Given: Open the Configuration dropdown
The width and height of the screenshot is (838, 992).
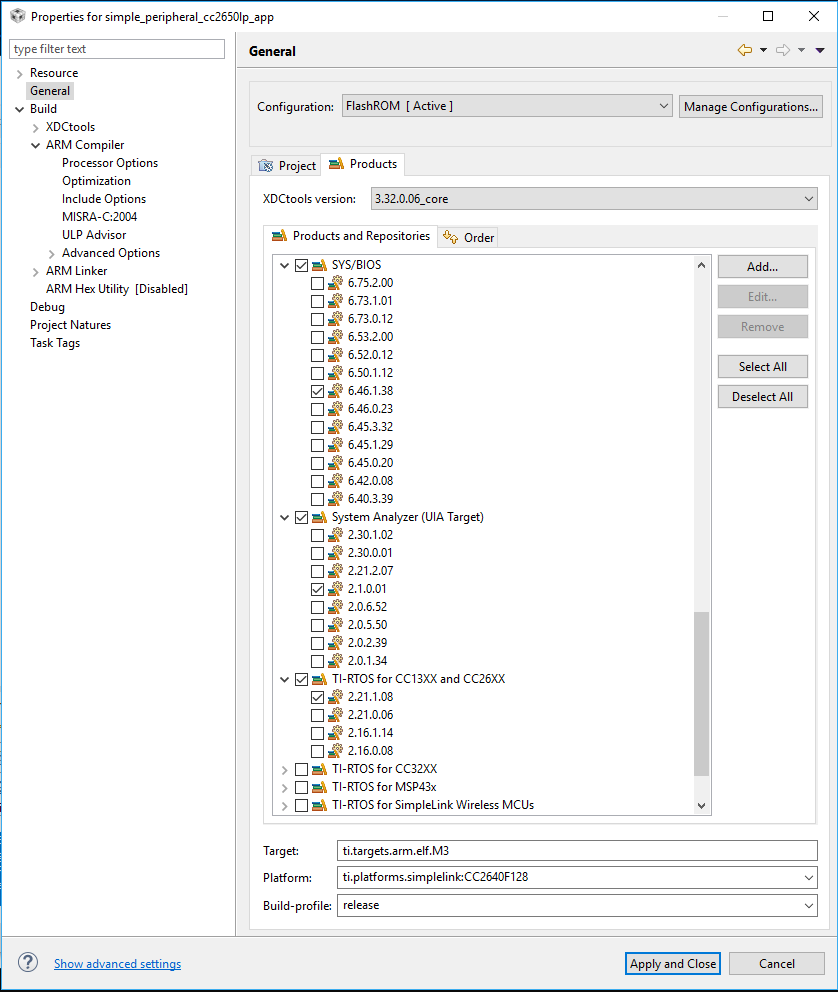Looking at the screenshot, I should 507,106.
